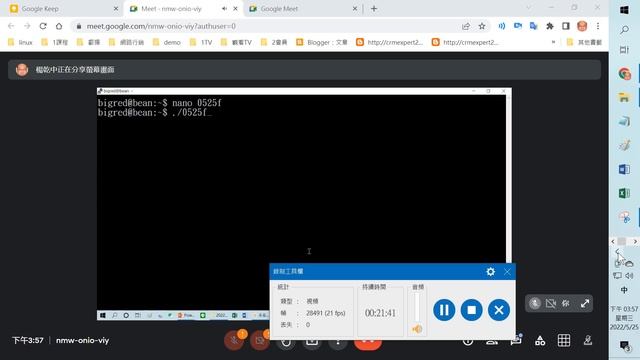This screenshot has width=640, height=360.
Task: Open the recorder toolbar settings gear
Action: tap(491, 271)
